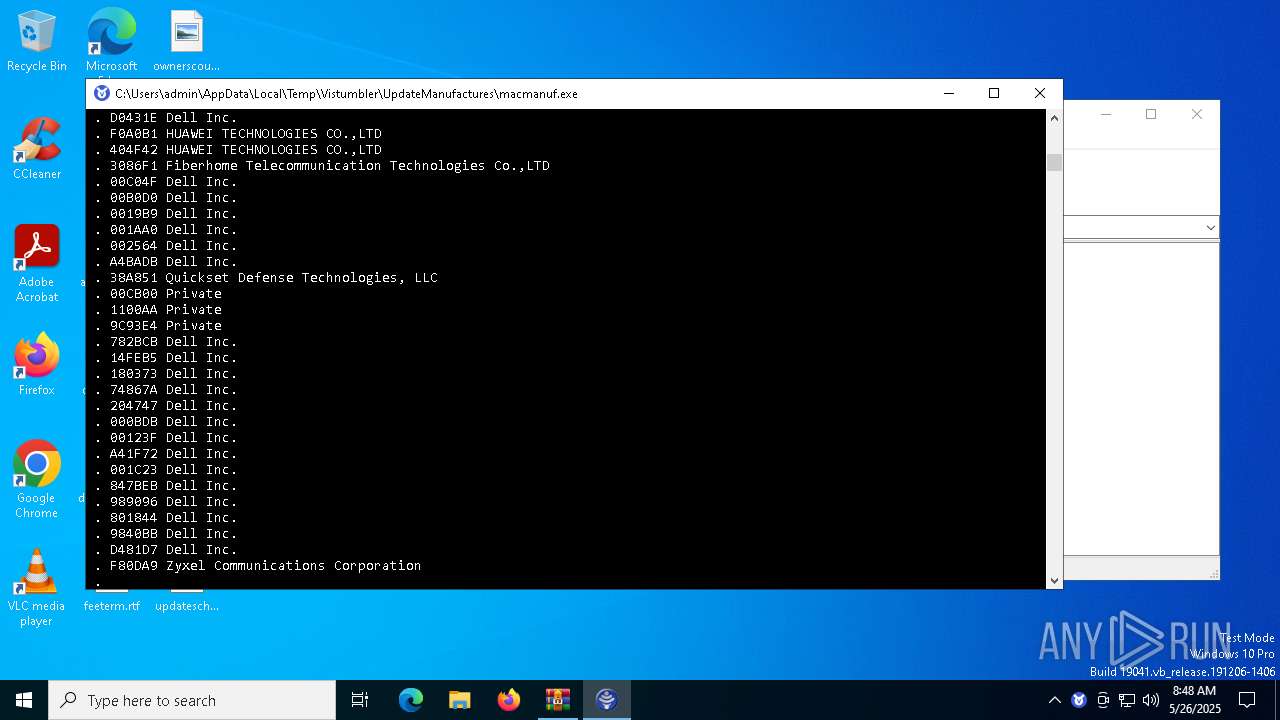Image resolution: width=1280 pixels, height=720 pixels.
Task: Select the updatesch desktop file label
Action: (x=186, y=606)
